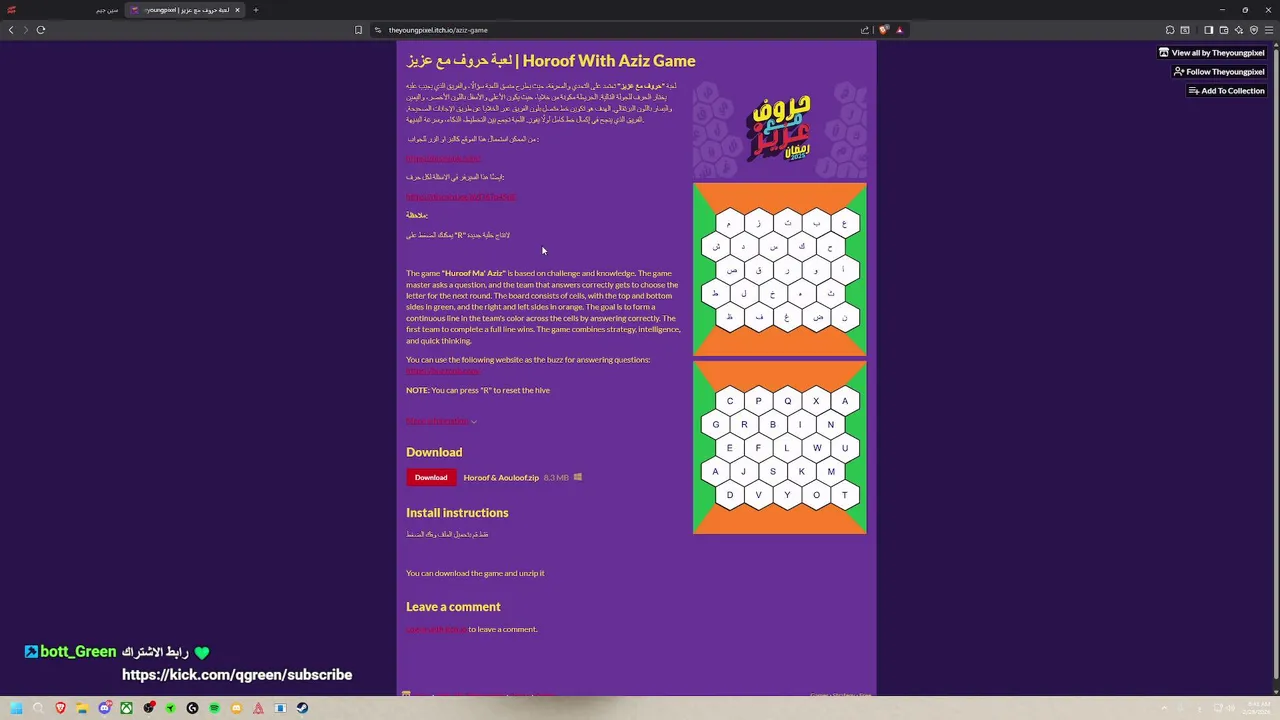The image size is (1280, 720).
Task: Click the NOTE press R reset text
Action: pos(478,390)
